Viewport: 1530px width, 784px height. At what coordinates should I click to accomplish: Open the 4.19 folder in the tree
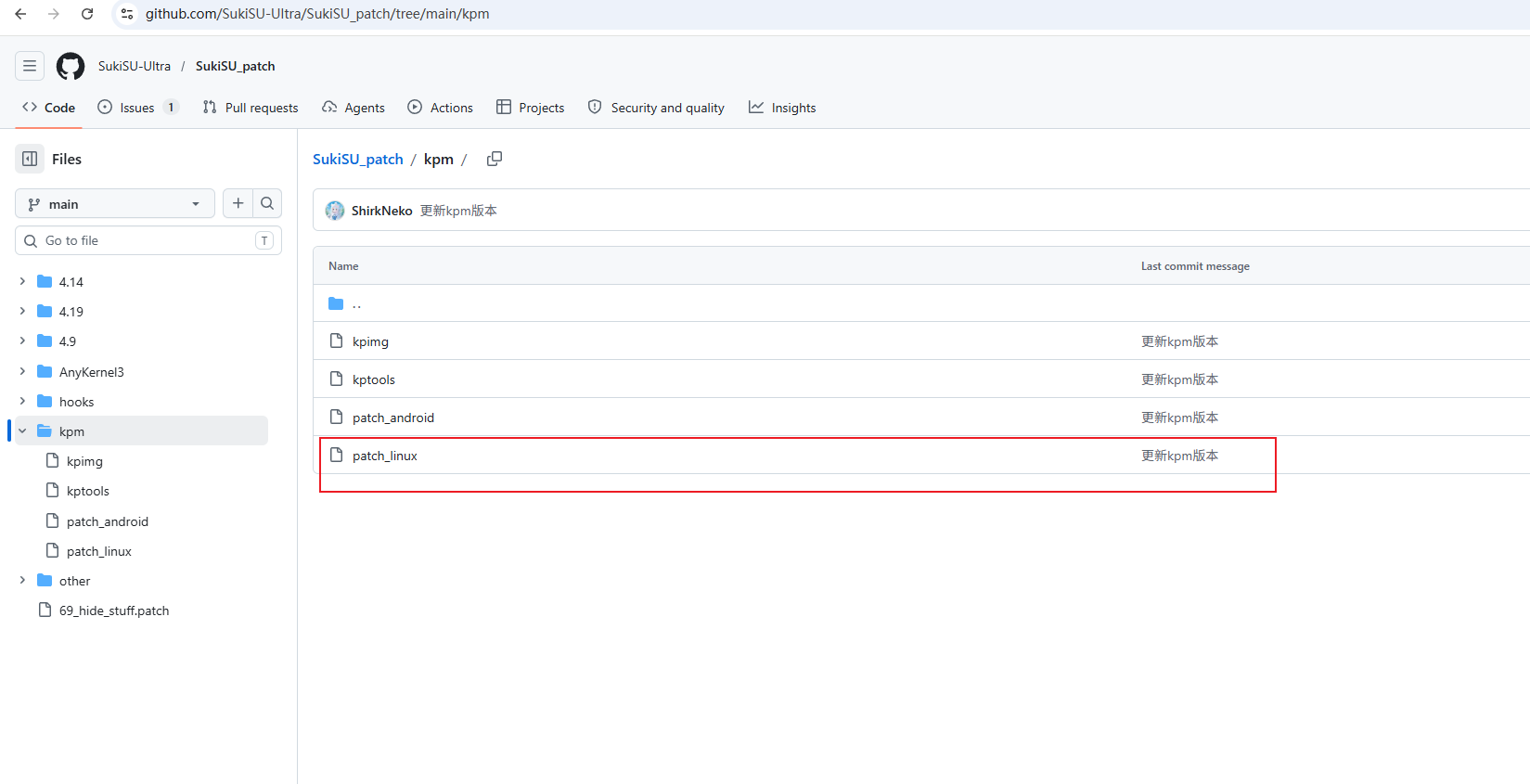71,312
